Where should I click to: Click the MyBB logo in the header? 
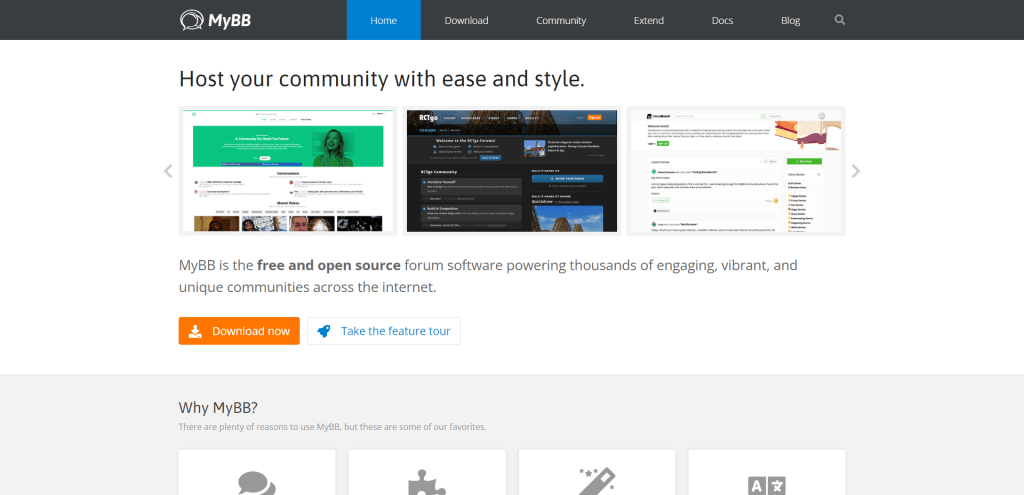[216, 20]
